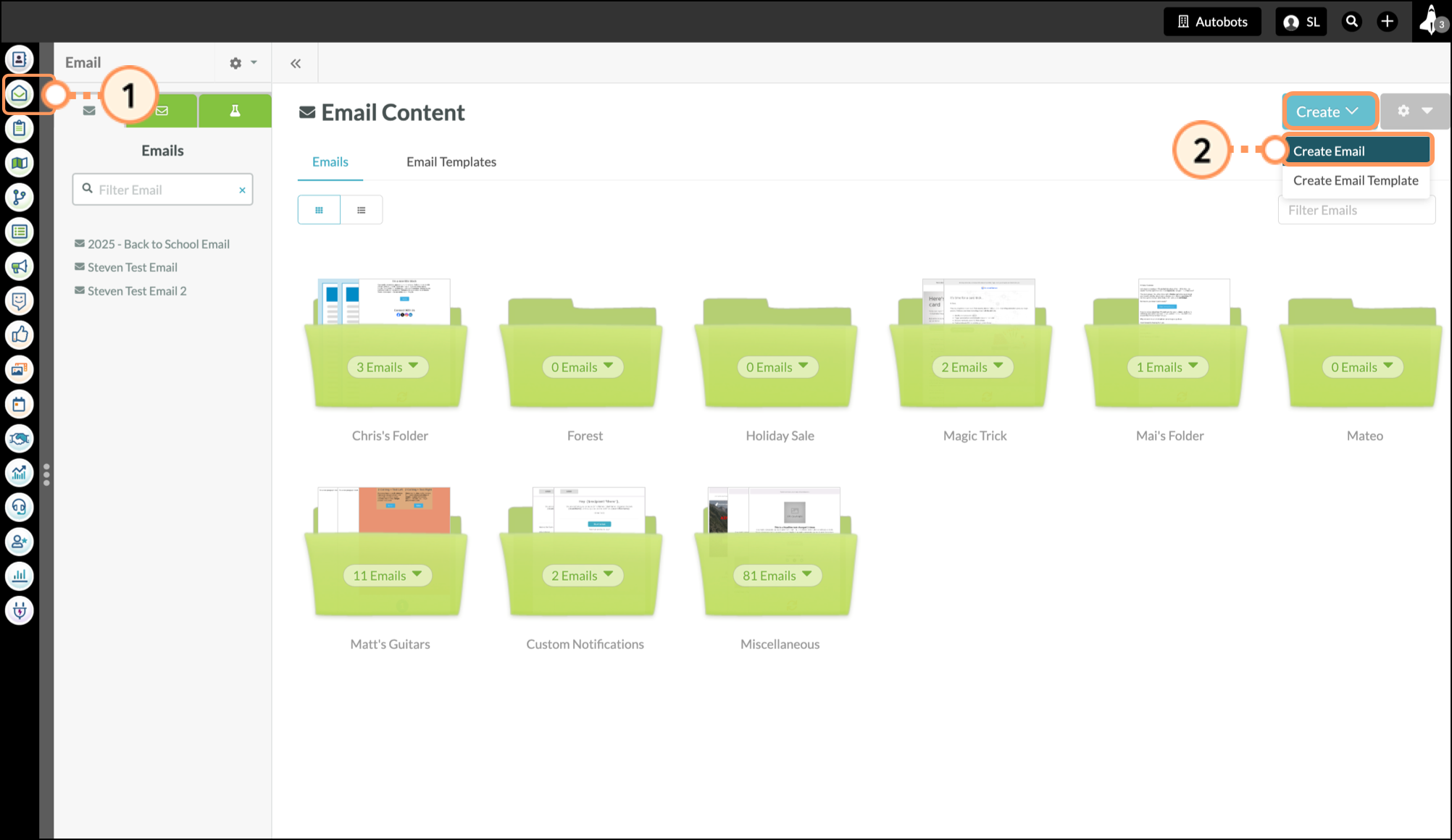Click the rocket notifications icon
The height and width of the screenshot is (840, 1452).
coord(1430,21)
